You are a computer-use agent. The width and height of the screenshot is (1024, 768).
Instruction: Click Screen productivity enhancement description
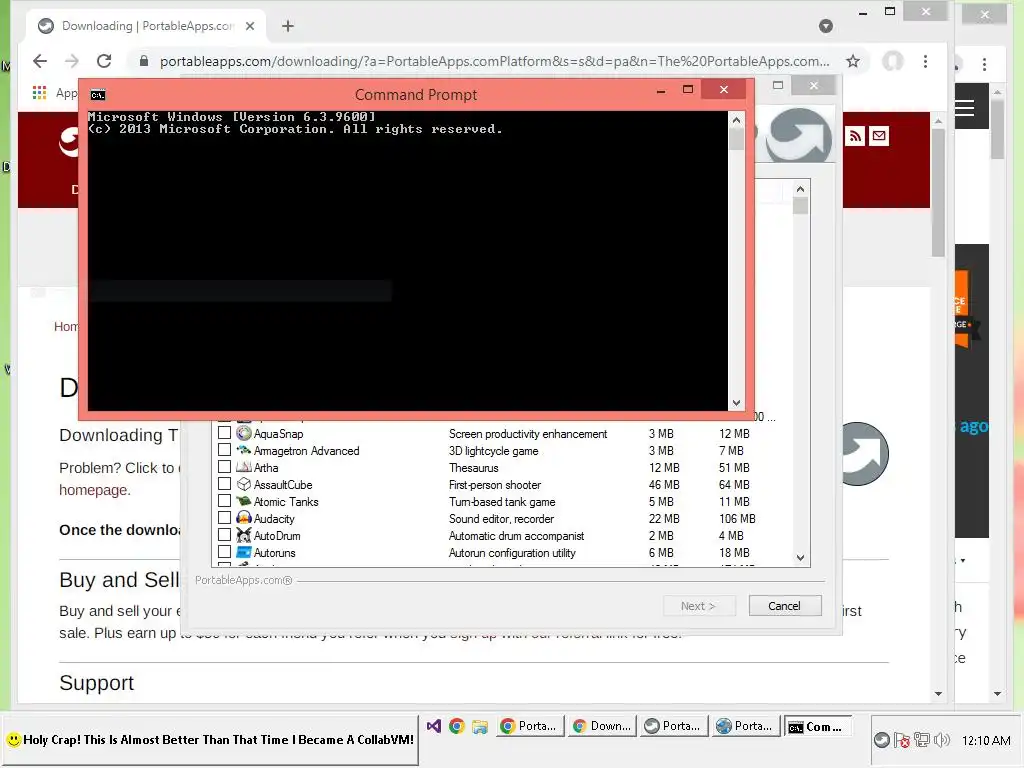[528, 434]
